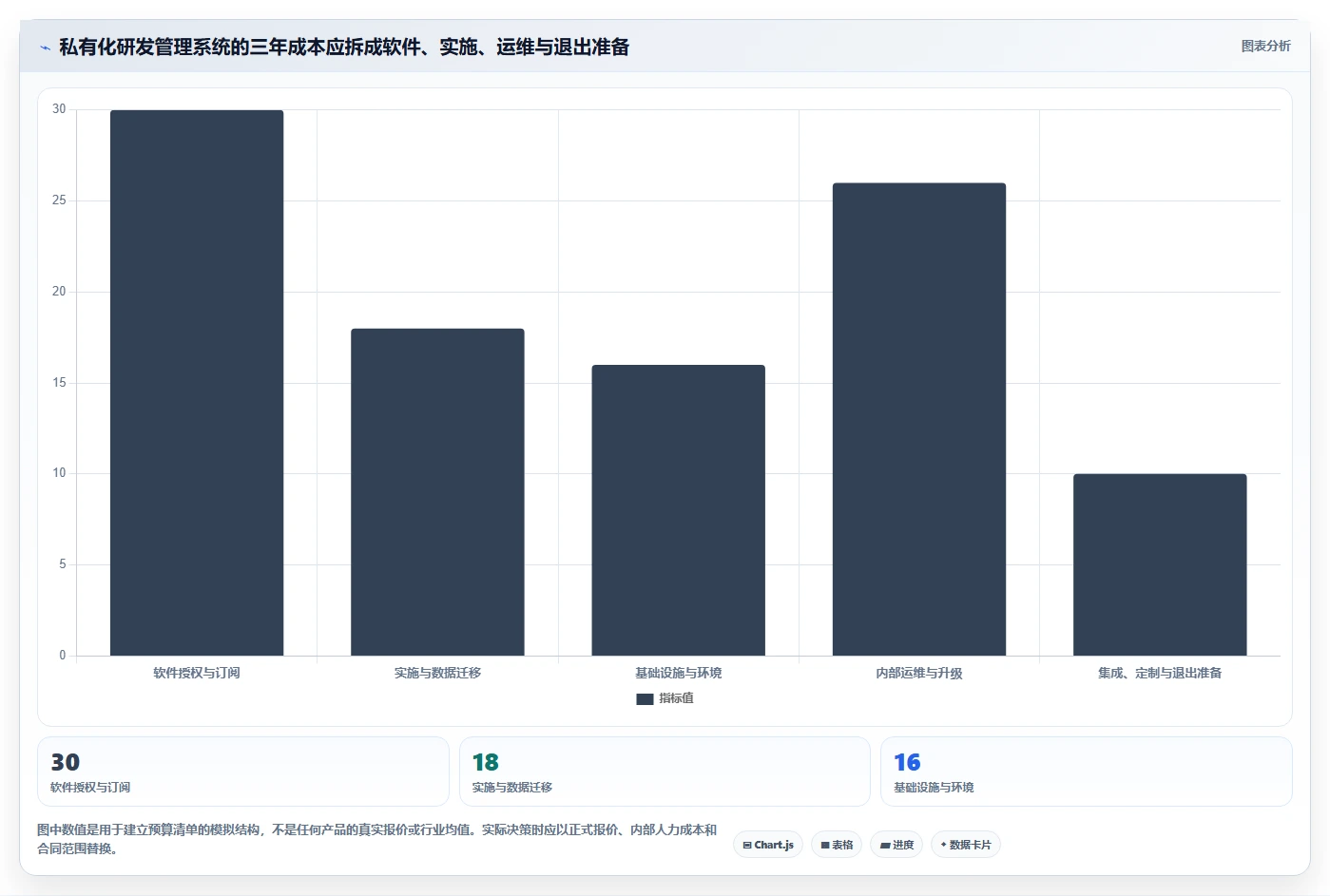Click the 表格 tag chip
The width and height of the screenshot is (1330, 896).
point(837,845)
